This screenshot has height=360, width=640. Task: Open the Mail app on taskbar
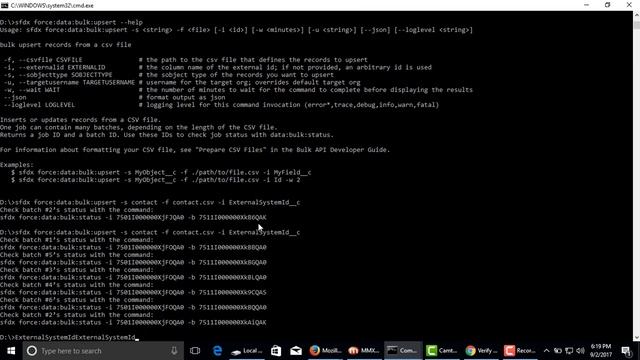pos(296,351)
